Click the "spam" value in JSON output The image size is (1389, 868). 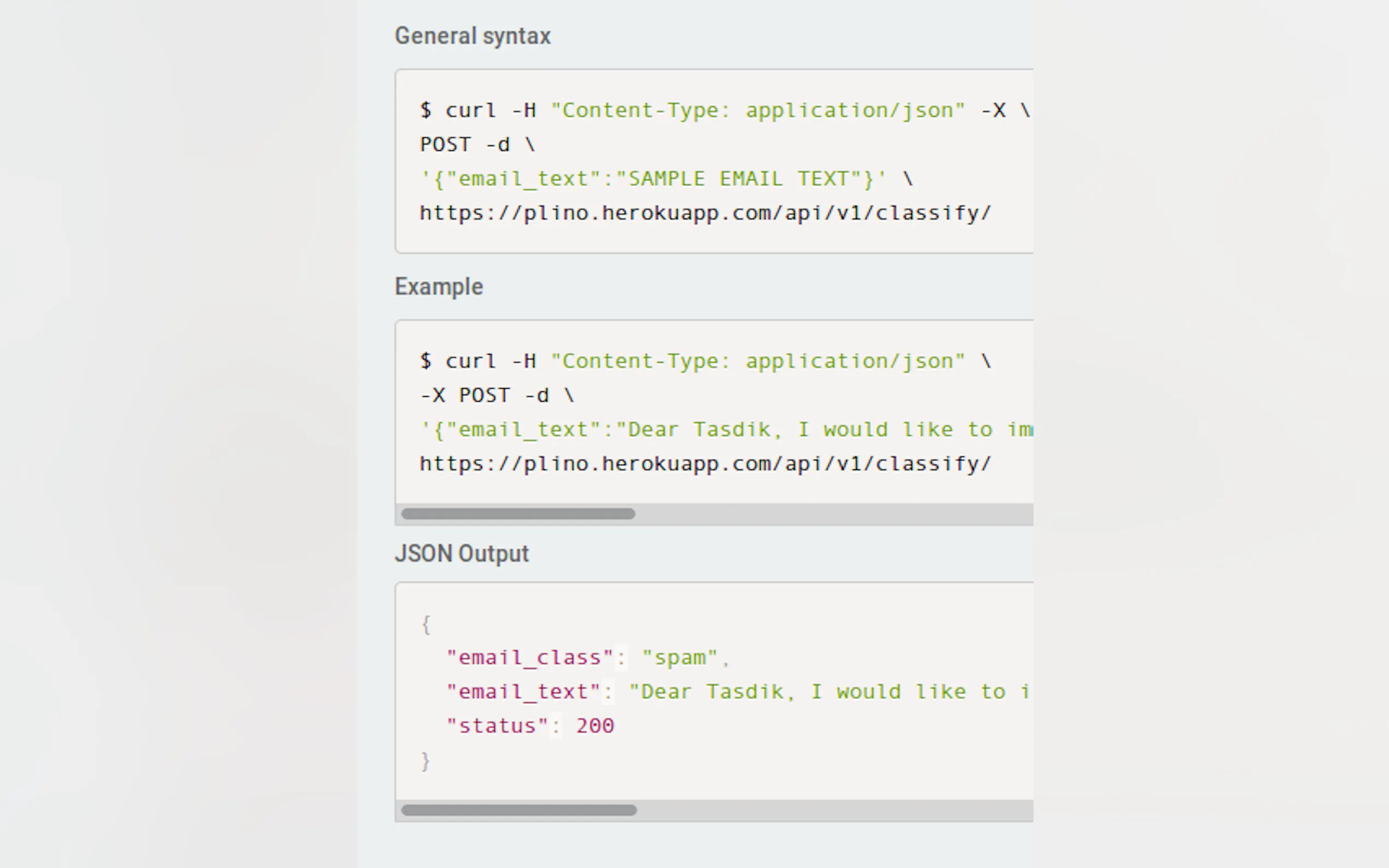pos(680,658)
